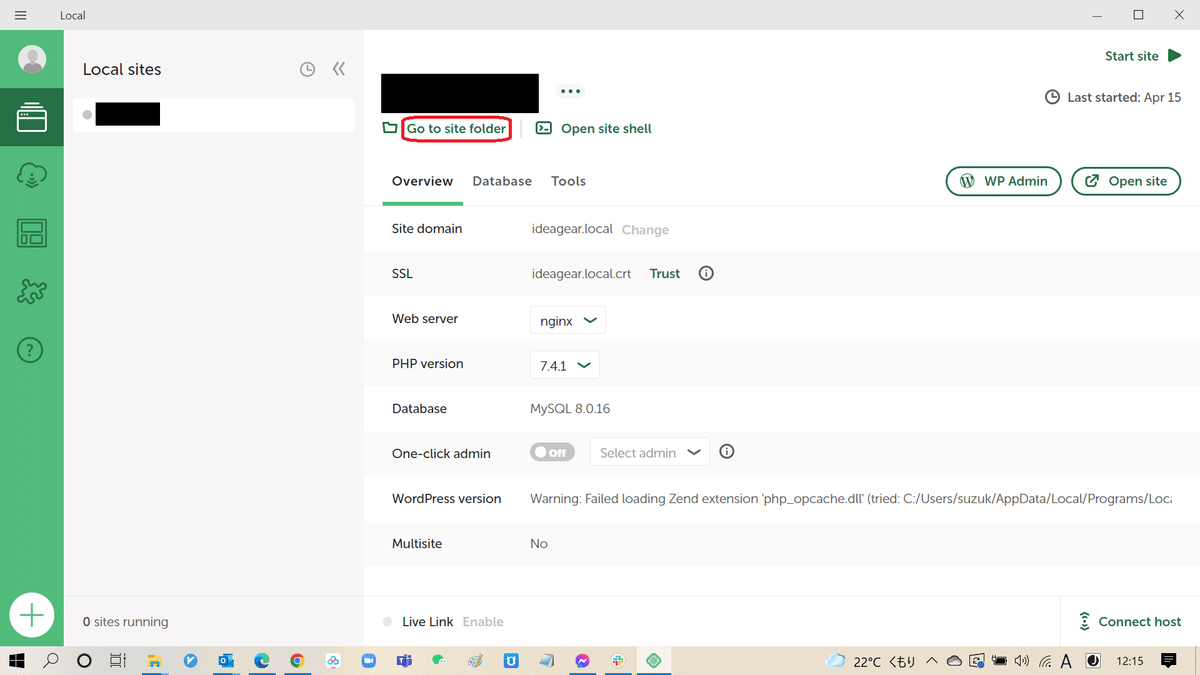This screenshot has height=675, width=1200.
Task: Click the user avatar icon
Action: tap(32, 60)
